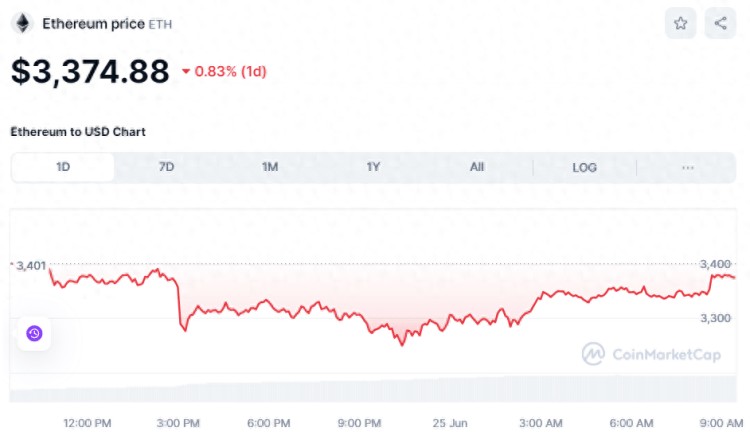Click the volume bar area below chart
Viewport: 750px width, 443px height.
pyautogui.click(x=373, y=388)
